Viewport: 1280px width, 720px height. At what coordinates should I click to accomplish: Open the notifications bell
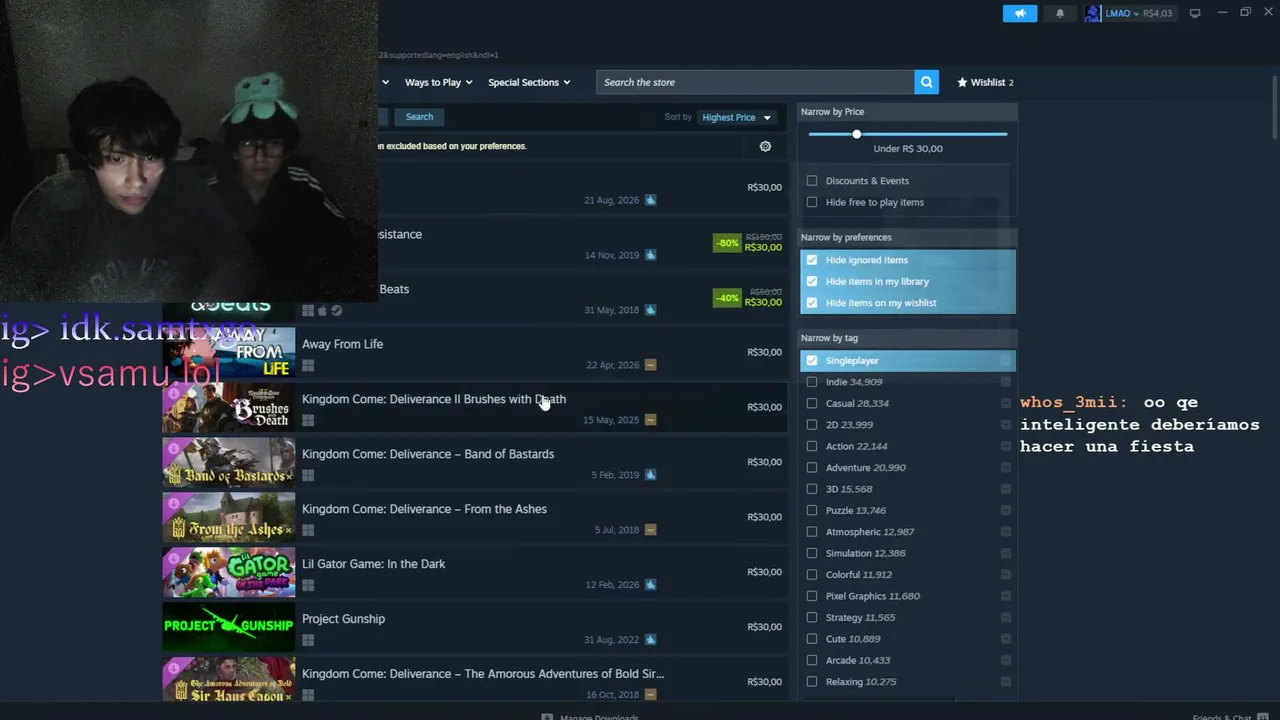(x=1060, y=13)
